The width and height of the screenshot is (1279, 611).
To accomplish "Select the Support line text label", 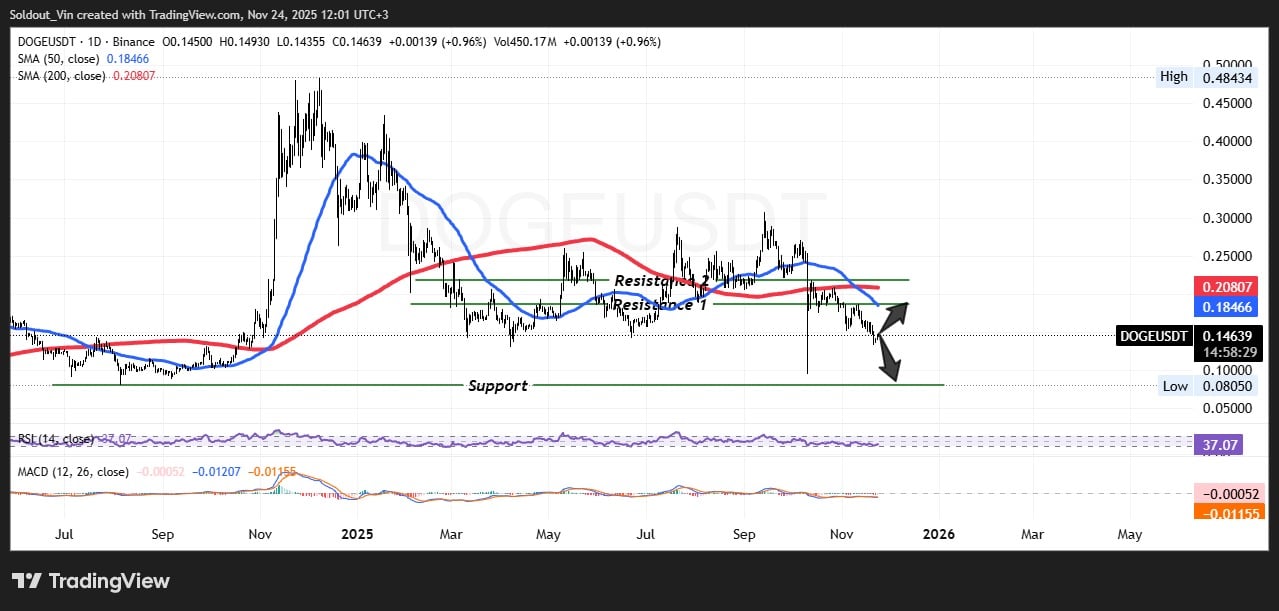I will [x=498, y=385].
